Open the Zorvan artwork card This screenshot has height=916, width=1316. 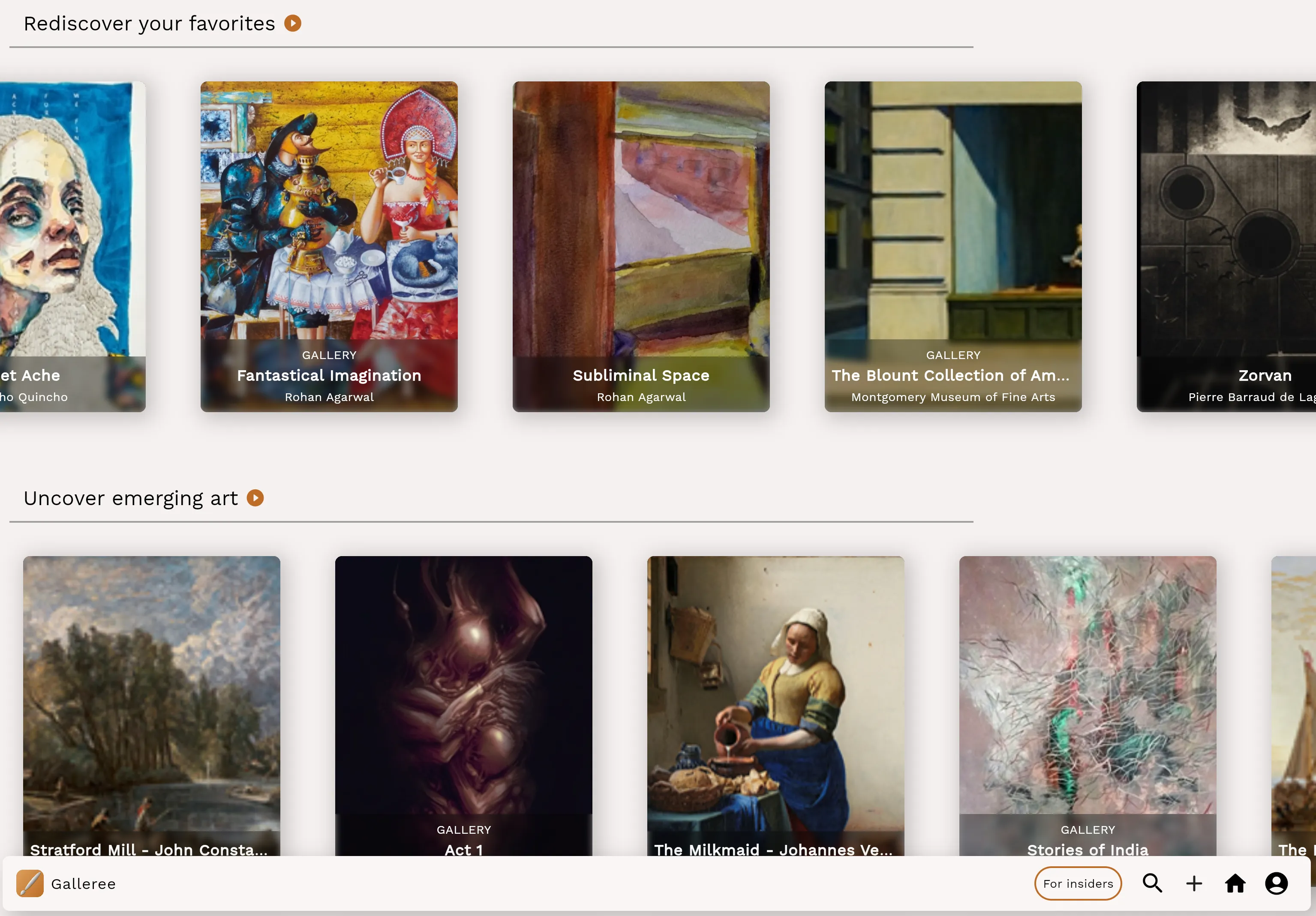point(1226,246)
